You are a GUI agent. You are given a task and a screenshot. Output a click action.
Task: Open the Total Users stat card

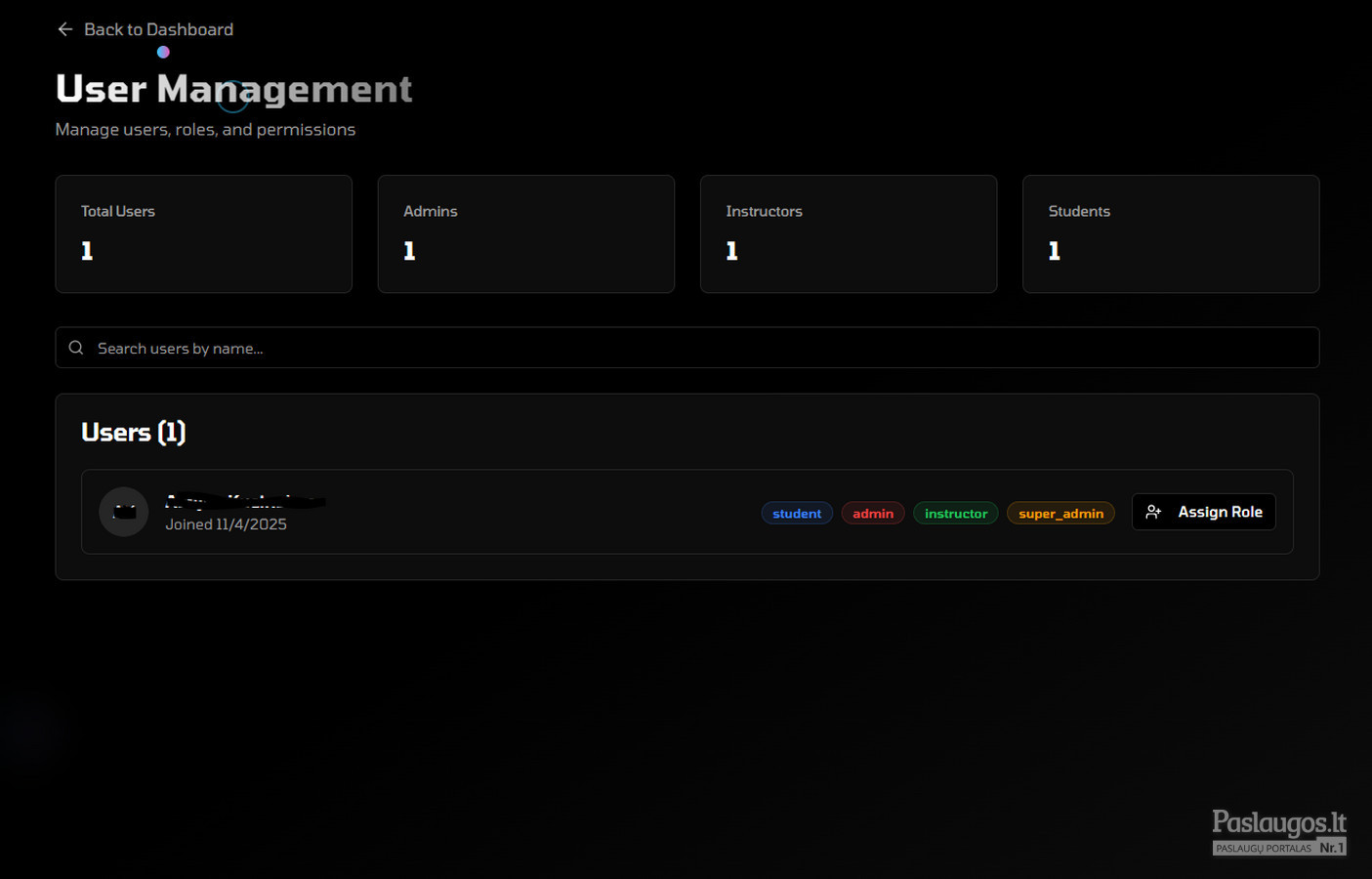(204, 234)
